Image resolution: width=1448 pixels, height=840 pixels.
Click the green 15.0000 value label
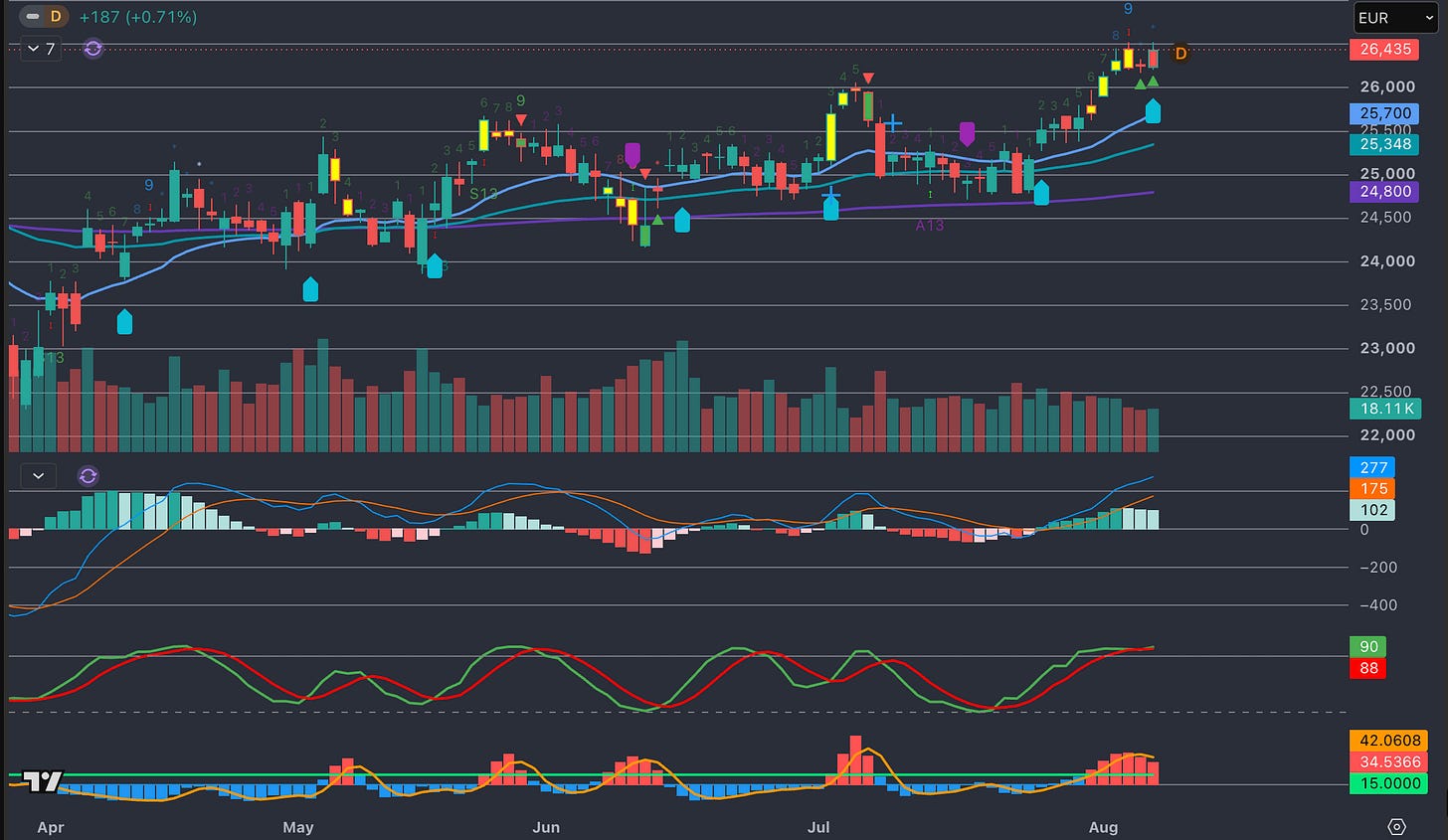pos(1389,783)
